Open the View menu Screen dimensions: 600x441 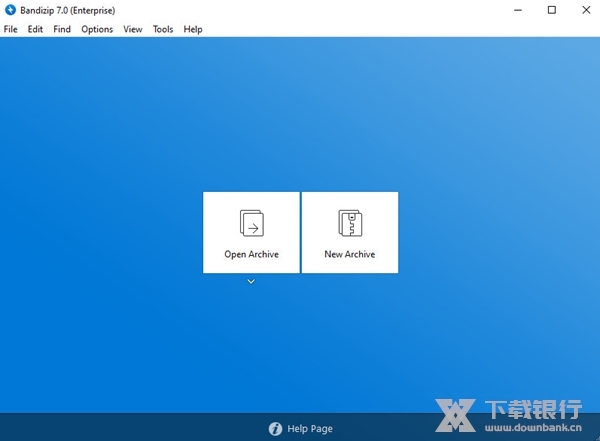pos(133,29)
